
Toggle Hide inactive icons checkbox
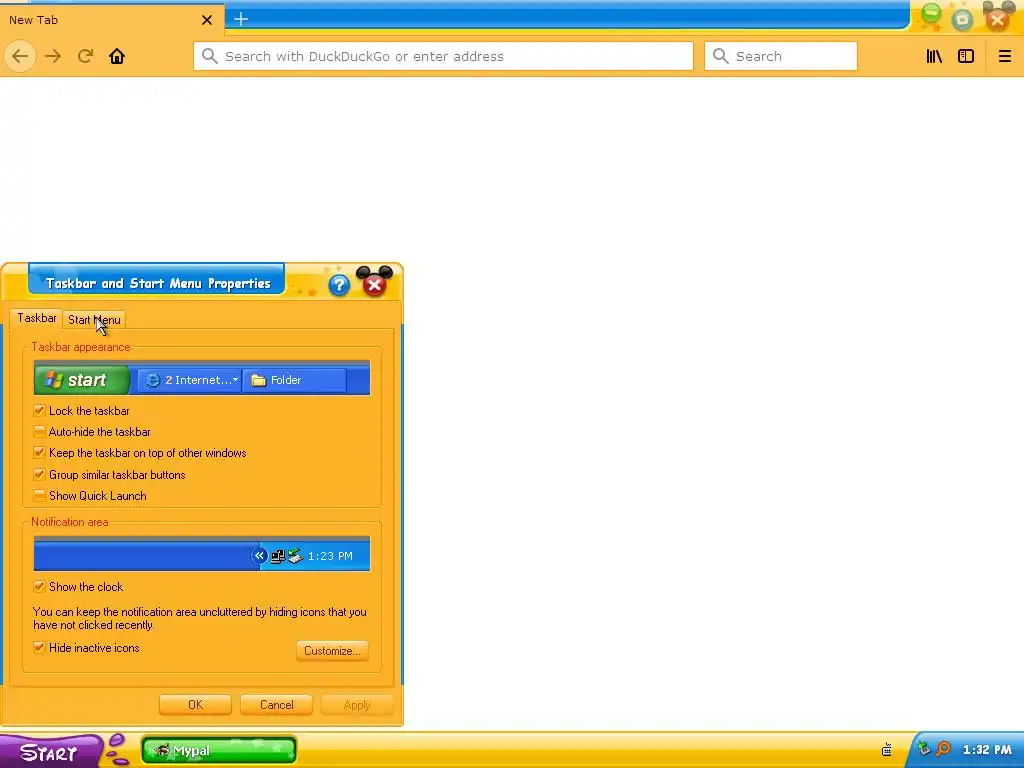pos(39,648)
